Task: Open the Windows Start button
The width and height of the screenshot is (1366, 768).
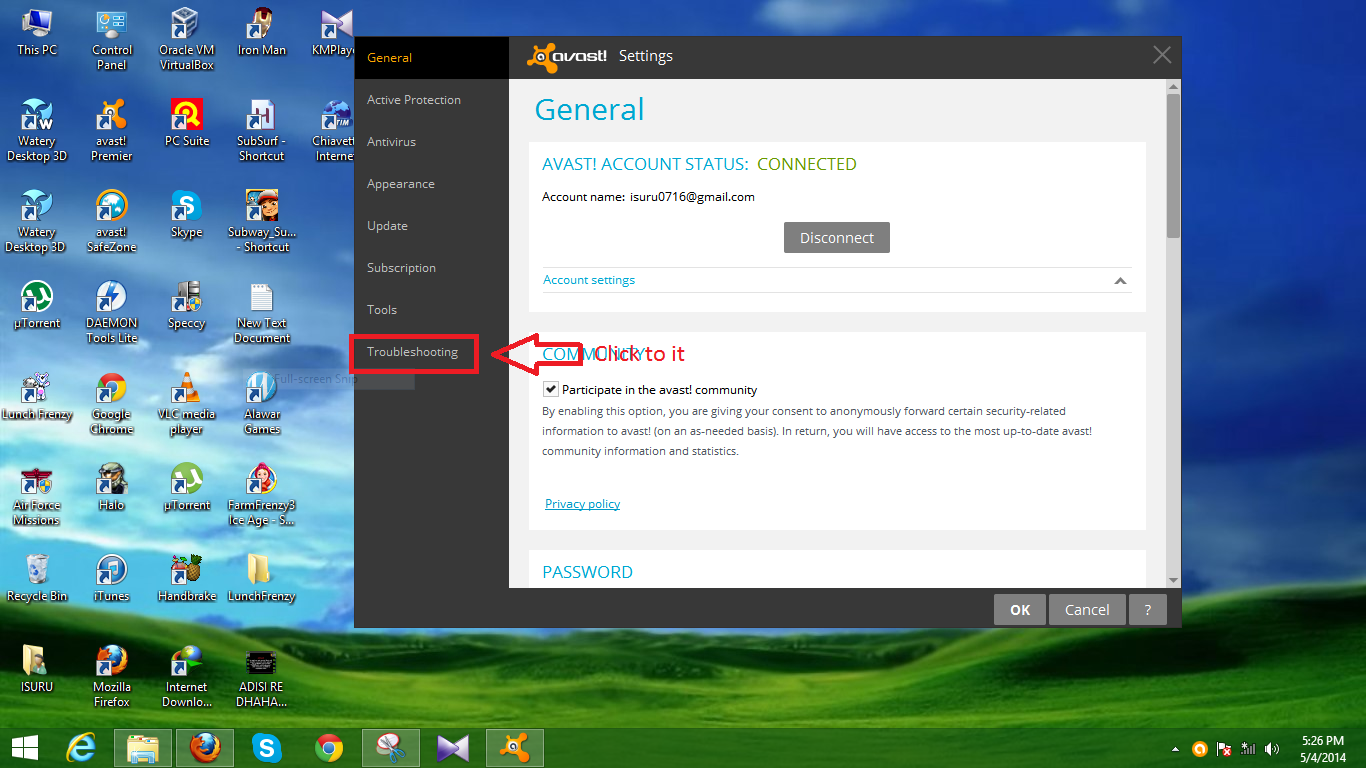Action: [x=25, y=747]
